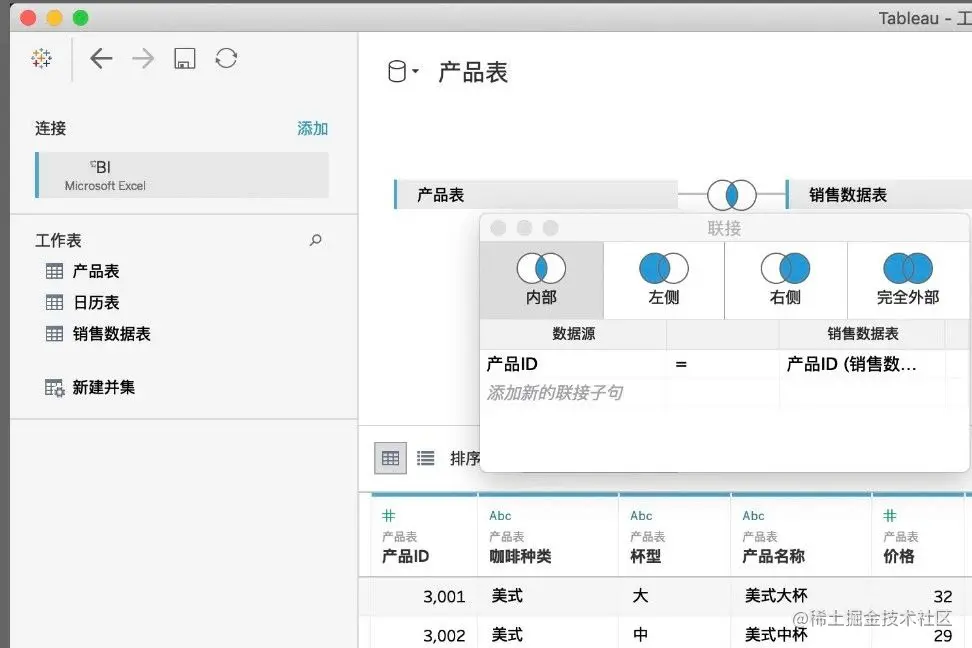Image resolution: width=972 pixels, height=648 pixels.
Task: Switch to metadata list view
Action: point(425,458)
